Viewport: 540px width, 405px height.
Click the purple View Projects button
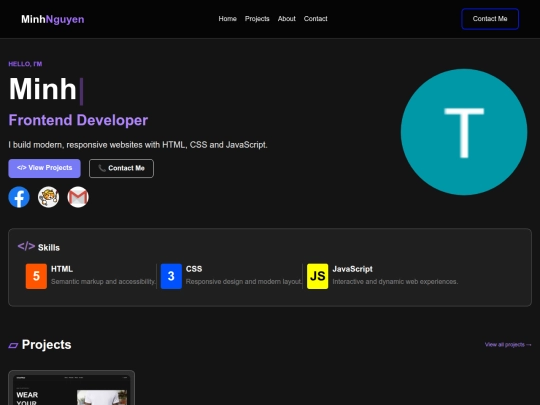point(44,168)
